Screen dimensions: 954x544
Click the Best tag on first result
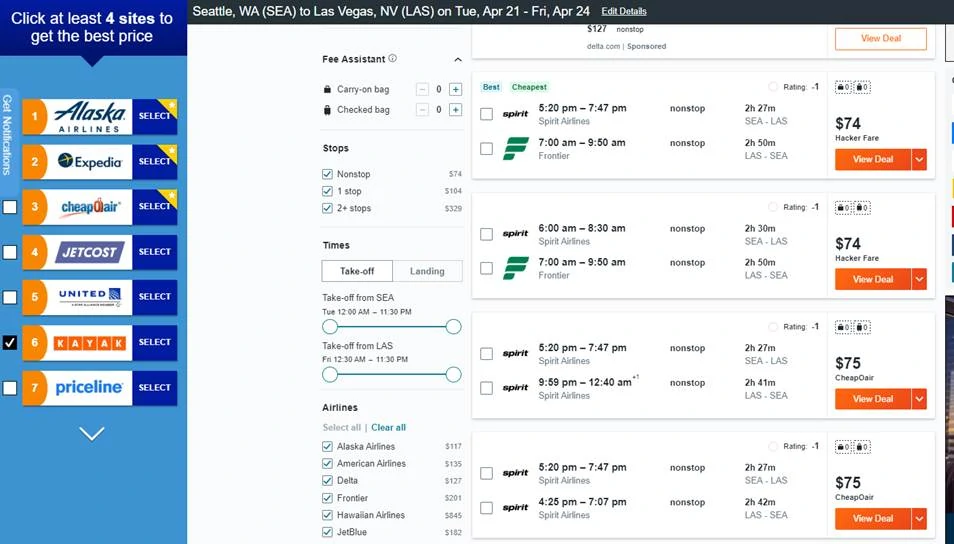pos(491,87)
